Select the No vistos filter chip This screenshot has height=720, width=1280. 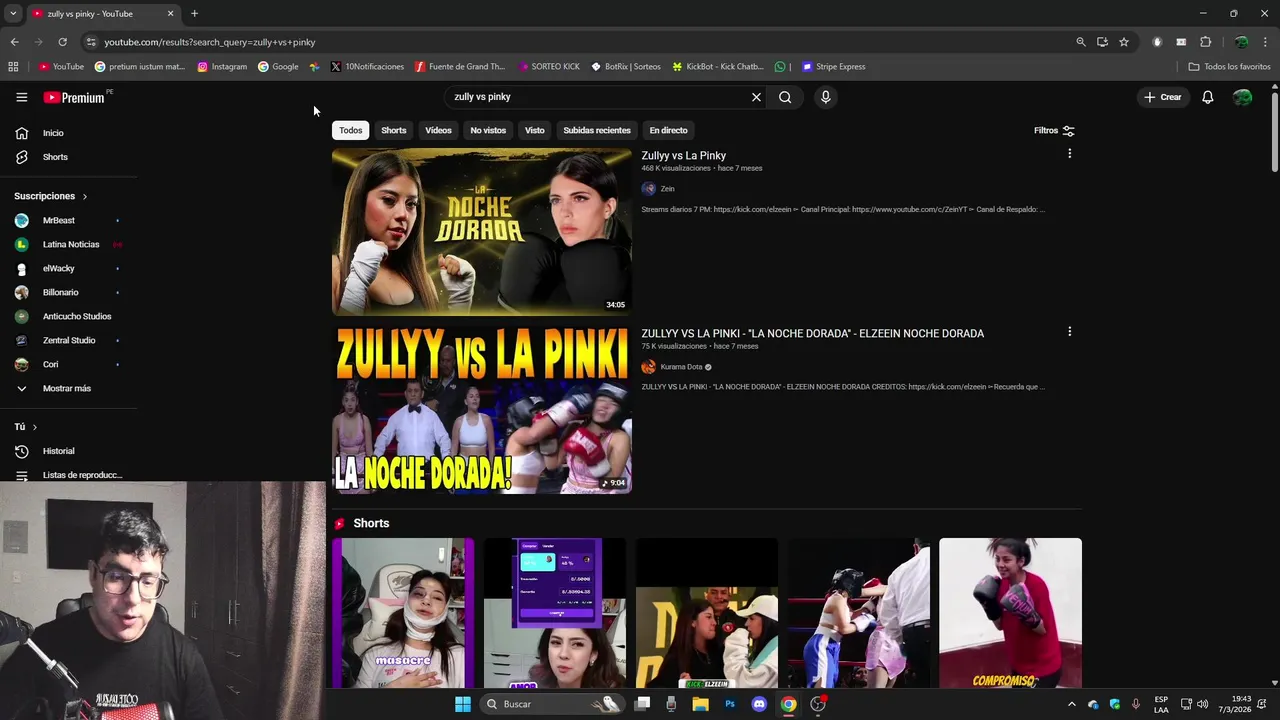[488, 130]
